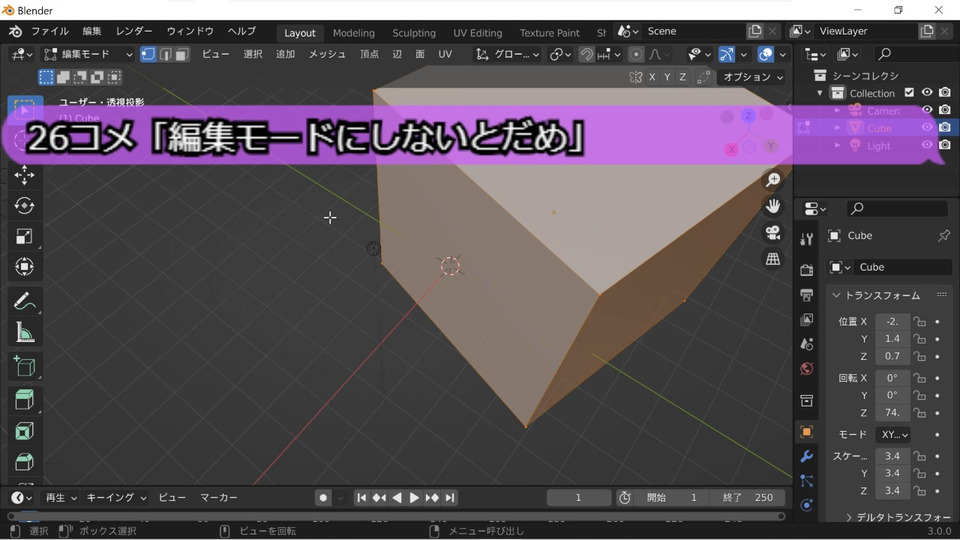Open the 頂点 menu
This screenshot has height=540, width=960.
(x=369, y=54)
